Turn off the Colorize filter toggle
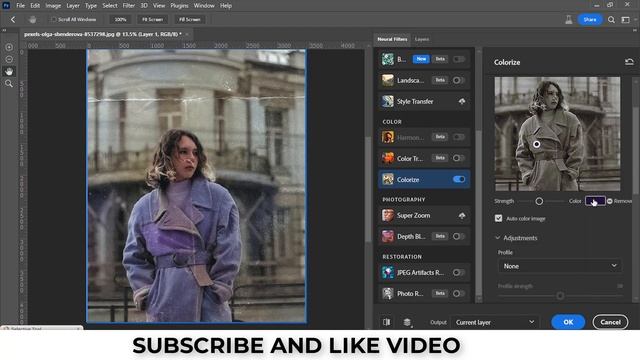Image resolution: width=640 pixels, height=360 pixels. click(459, 179)
